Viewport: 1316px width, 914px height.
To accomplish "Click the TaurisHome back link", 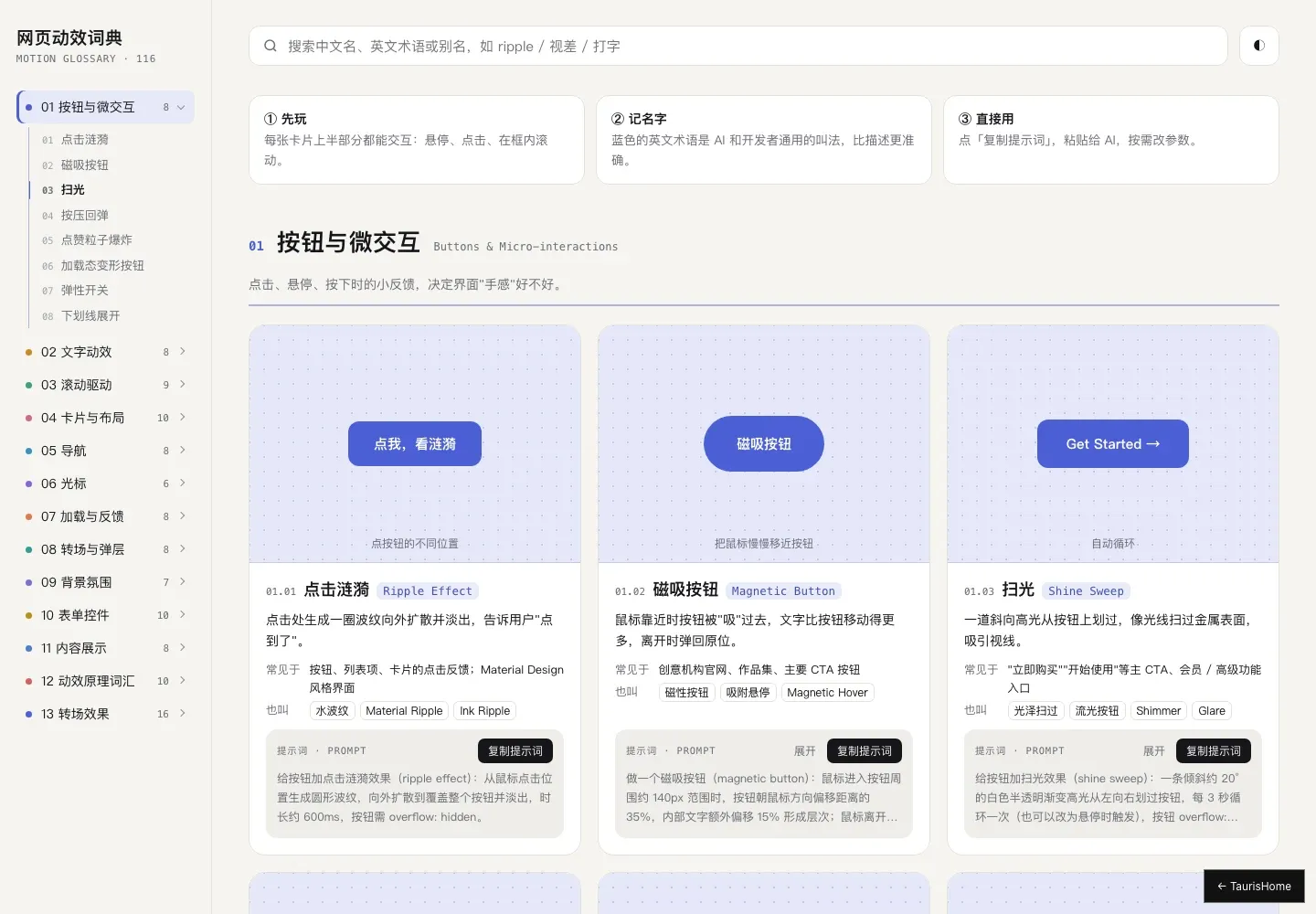I will click(x=1254, y=887).
